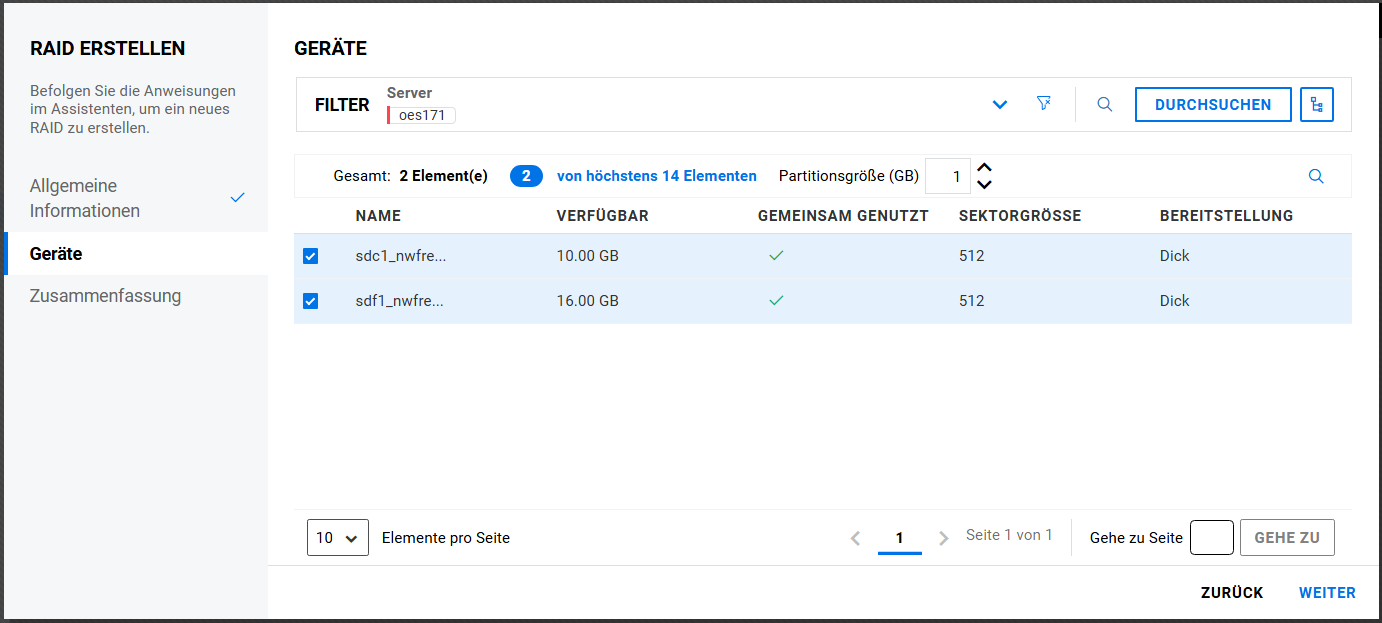The width and height of the screenshot is (1382, 623).
Task: Uncheck the sdc1_nwfre device checkbox
Action: click(x=310, y=256)
